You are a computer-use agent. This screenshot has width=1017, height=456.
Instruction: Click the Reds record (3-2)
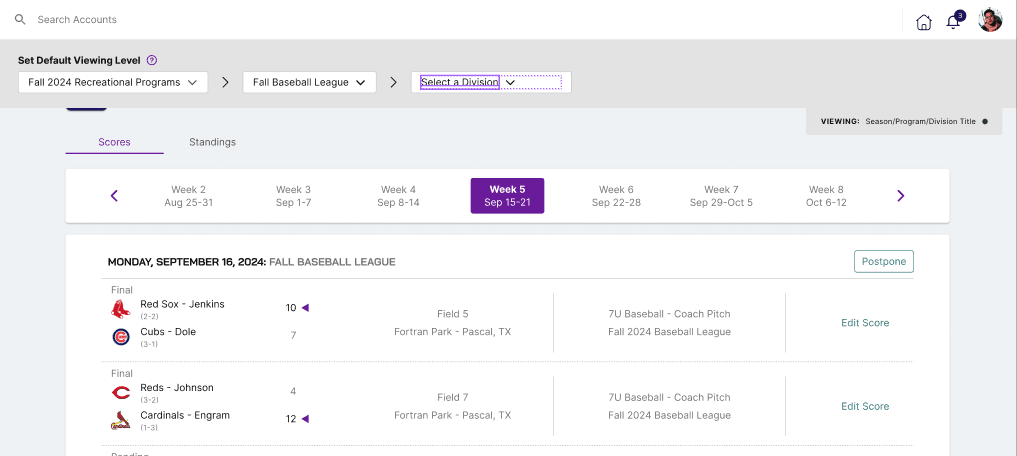(149, 400)
